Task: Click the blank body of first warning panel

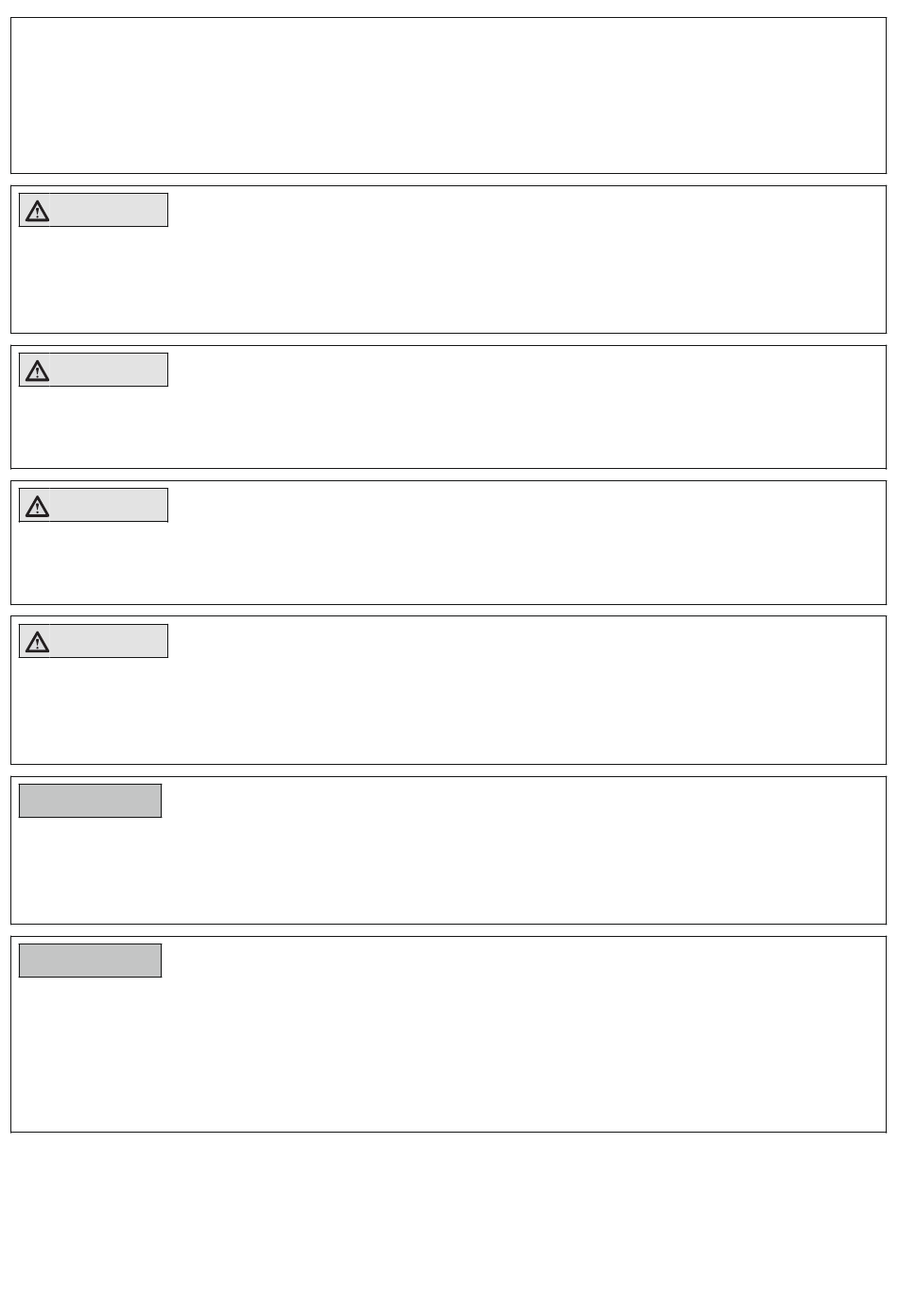Action: [448, 279]
